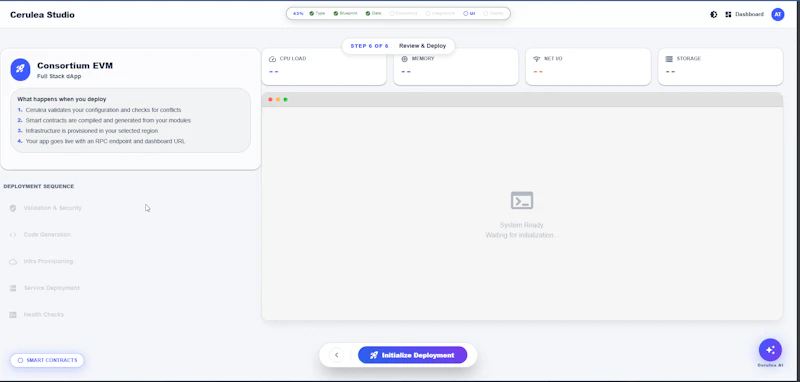The width and height of the screenshot is (800, 382).
Task: Click the Service Deployment server icon
Action: [13, 288]
